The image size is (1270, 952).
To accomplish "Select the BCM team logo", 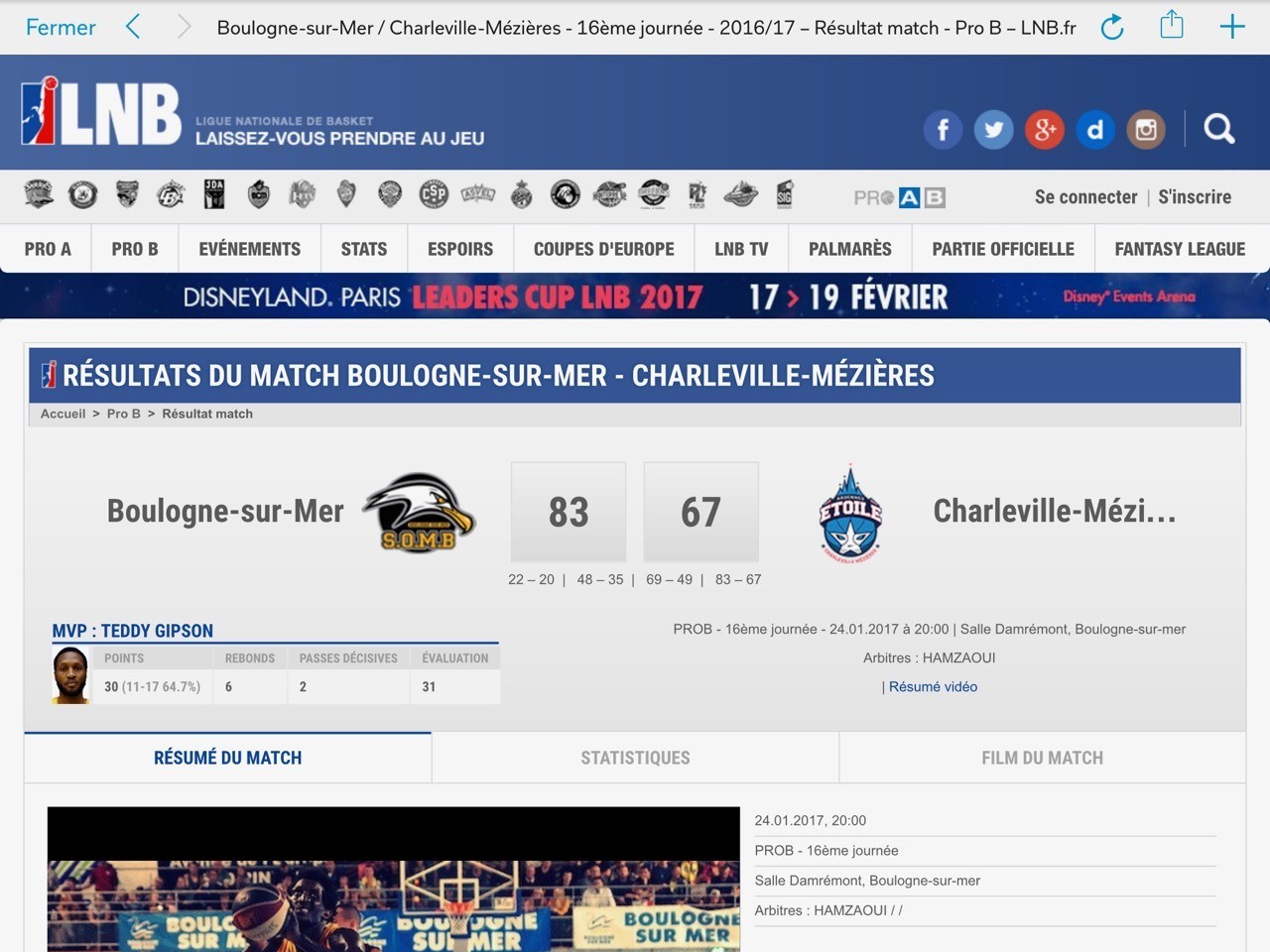I will tap(258, 193).
